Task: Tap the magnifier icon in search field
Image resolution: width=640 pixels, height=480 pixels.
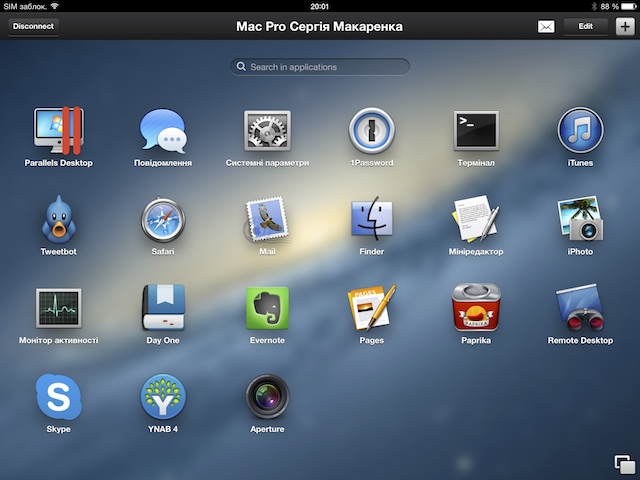Action: pos(241,67)
